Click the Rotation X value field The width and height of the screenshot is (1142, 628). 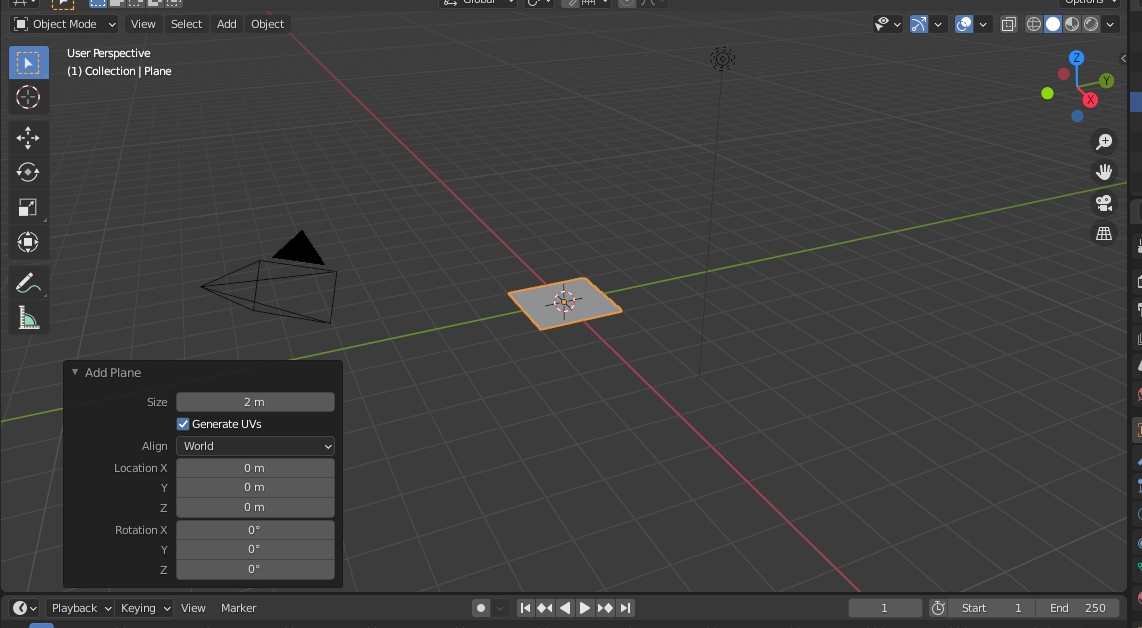[x=256, y=530]
